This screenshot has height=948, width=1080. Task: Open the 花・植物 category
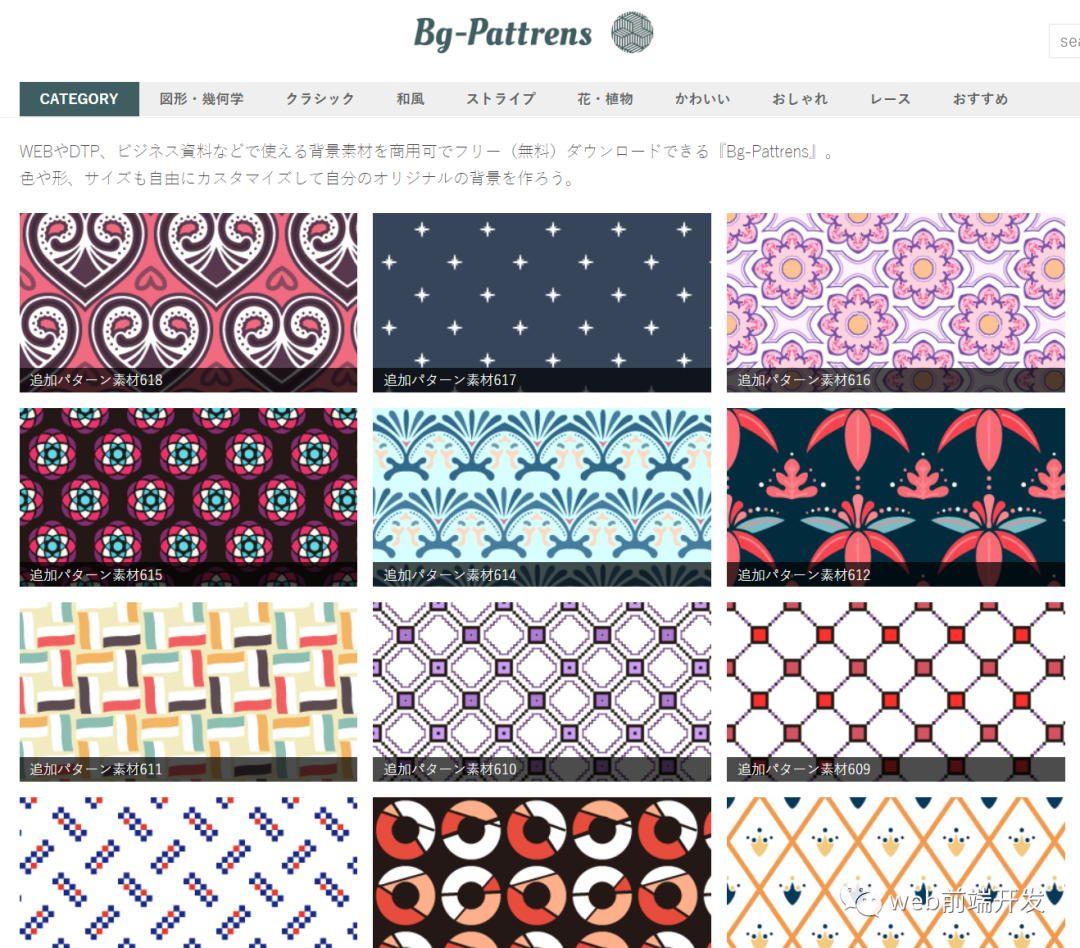click(x=605, y=99)
